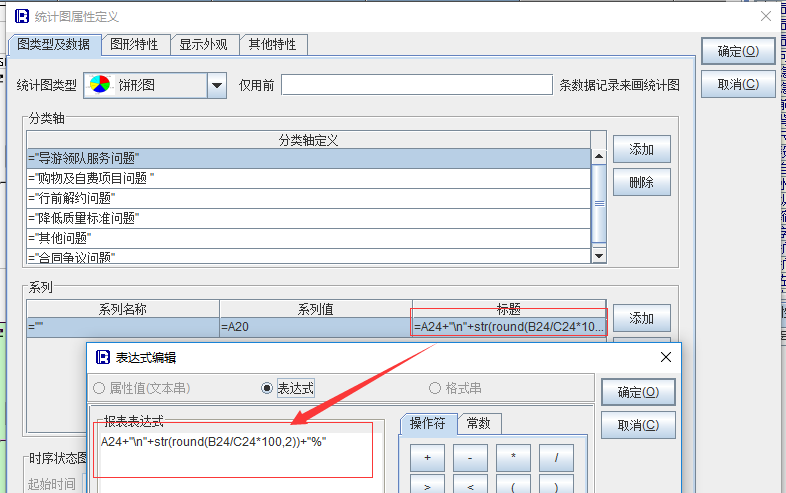The image size is (786, 493).
Task: Select row ="其他问题"
Action: tap(309, 239)
